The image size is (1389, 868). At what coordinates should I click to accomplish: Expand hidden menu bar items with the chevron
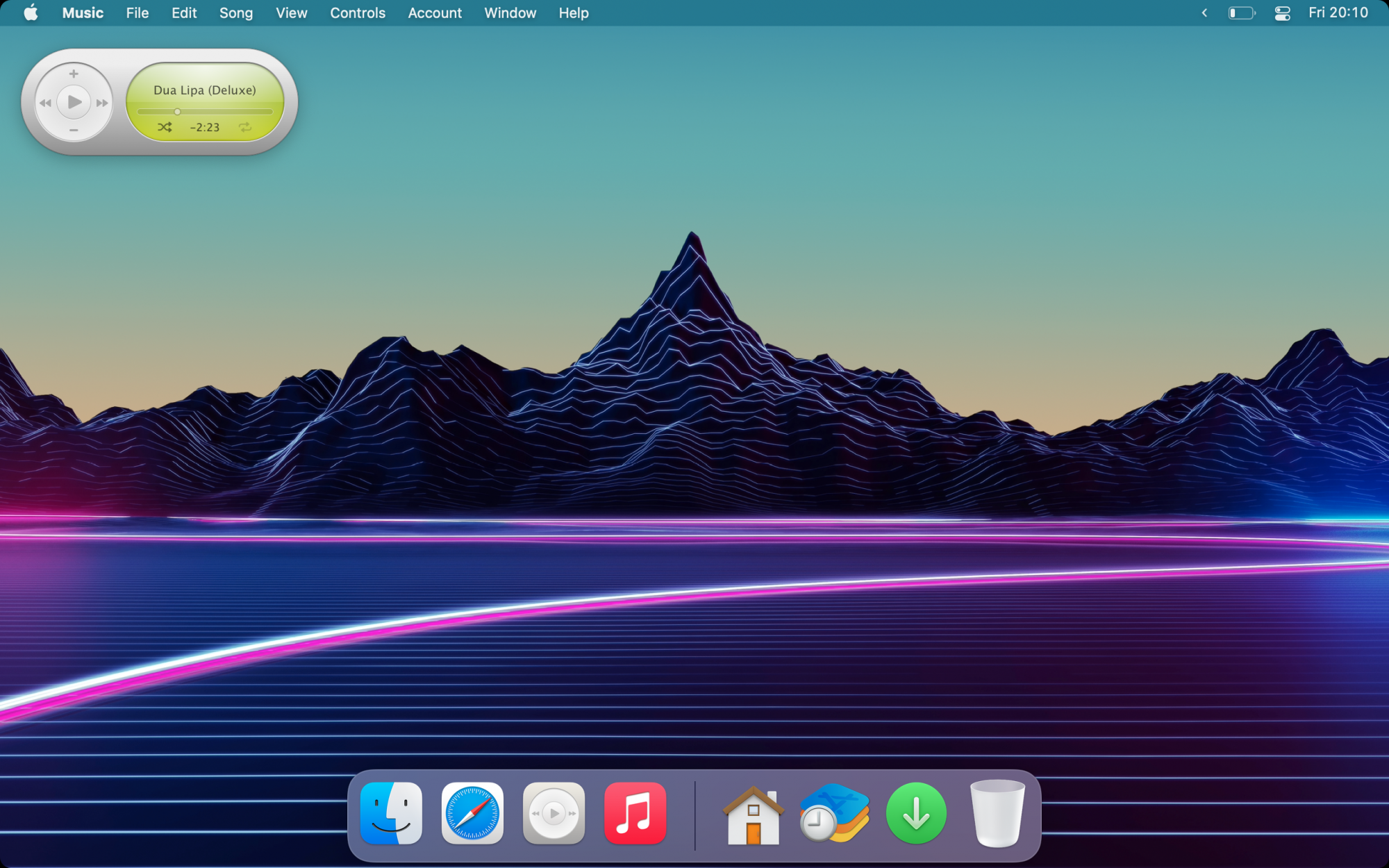click(1204, 13)
